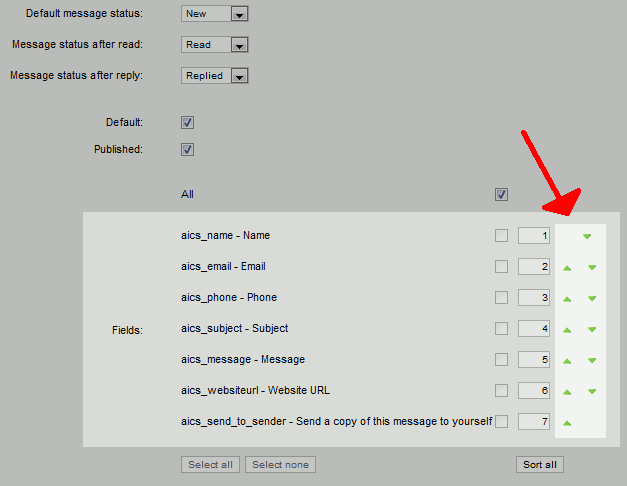The height and width of the screenshot is (486, 627).
Task: Move aics_message field up
Action: pyautogui.click(x=567, y=361)
